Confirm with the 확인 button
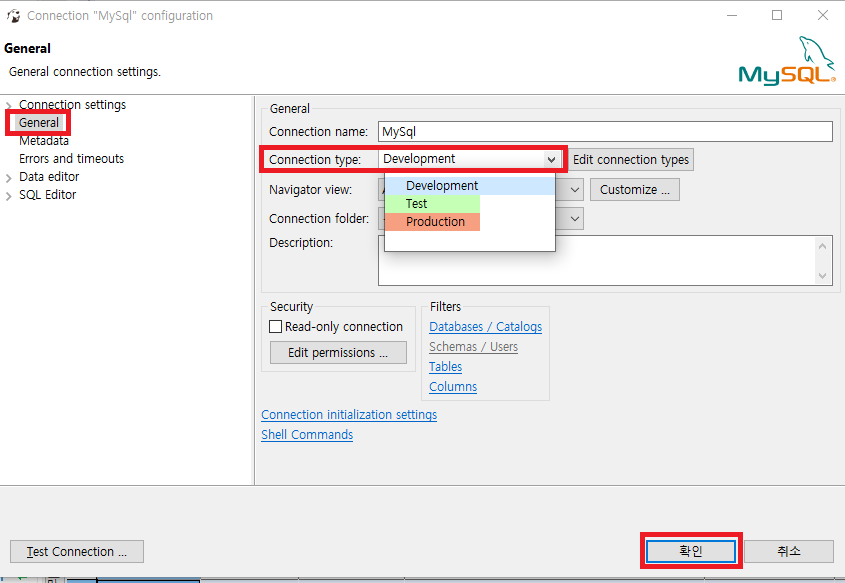Screen dimensions: 845x583 [x=691, y=551]
